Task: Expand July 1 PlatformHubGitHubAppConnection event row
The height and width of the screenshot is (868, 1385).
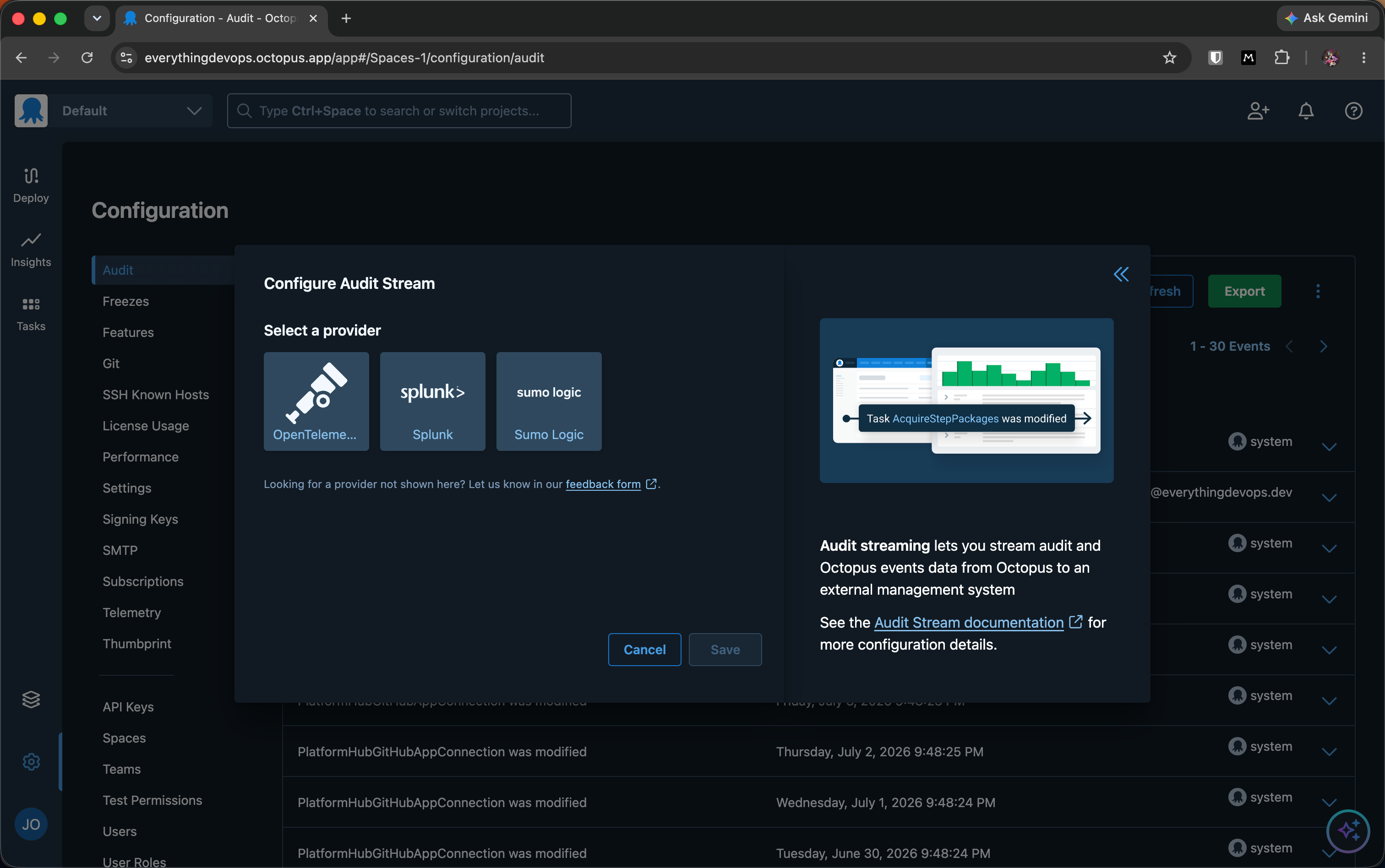Action: point(1329,802)
